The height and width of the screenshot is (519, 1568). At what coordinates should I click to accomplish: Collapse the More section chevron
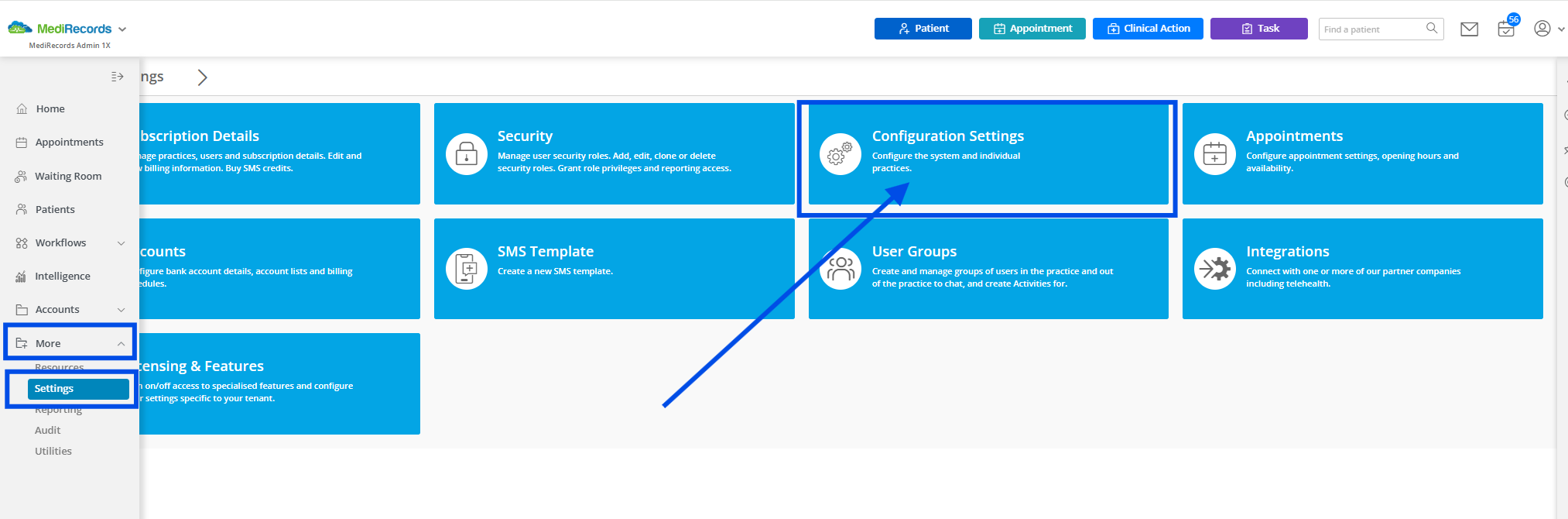tap(121, 344)
